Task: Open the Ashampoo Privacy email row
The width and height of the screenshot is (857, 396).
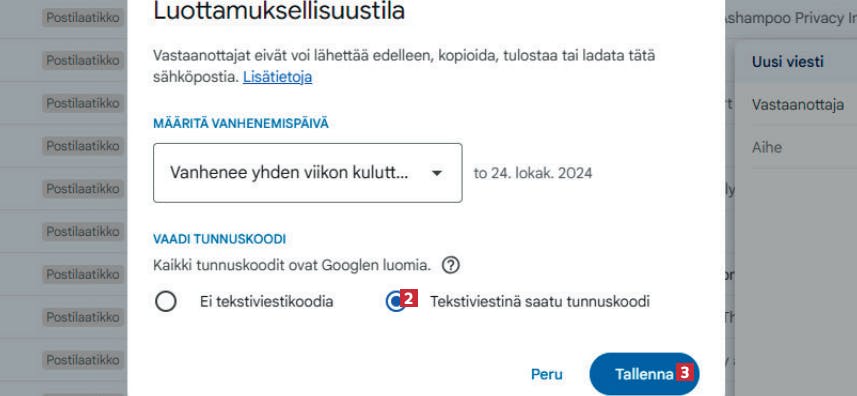Action: tap(790, 19)
